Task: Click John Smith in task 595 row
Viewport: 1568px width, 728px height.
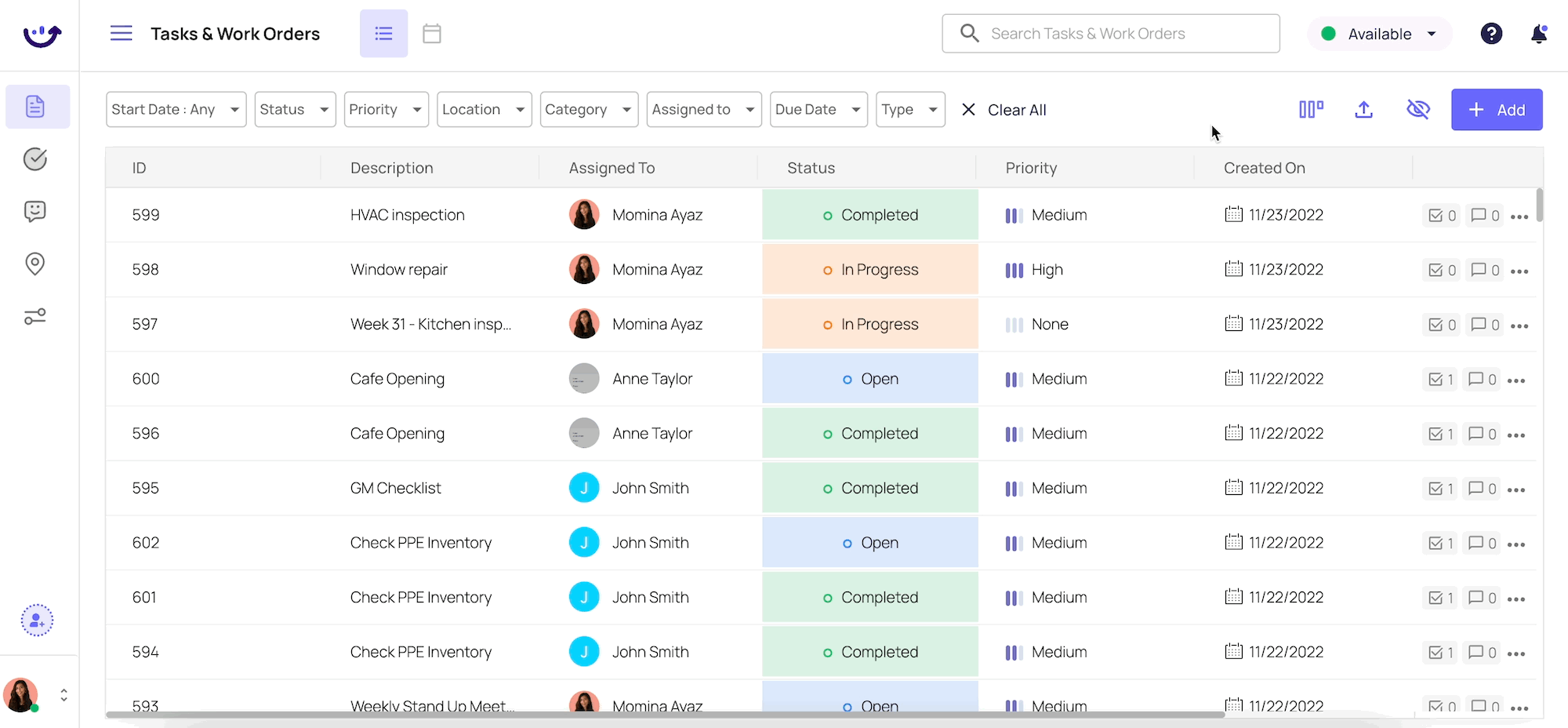Action: (629, 488)
